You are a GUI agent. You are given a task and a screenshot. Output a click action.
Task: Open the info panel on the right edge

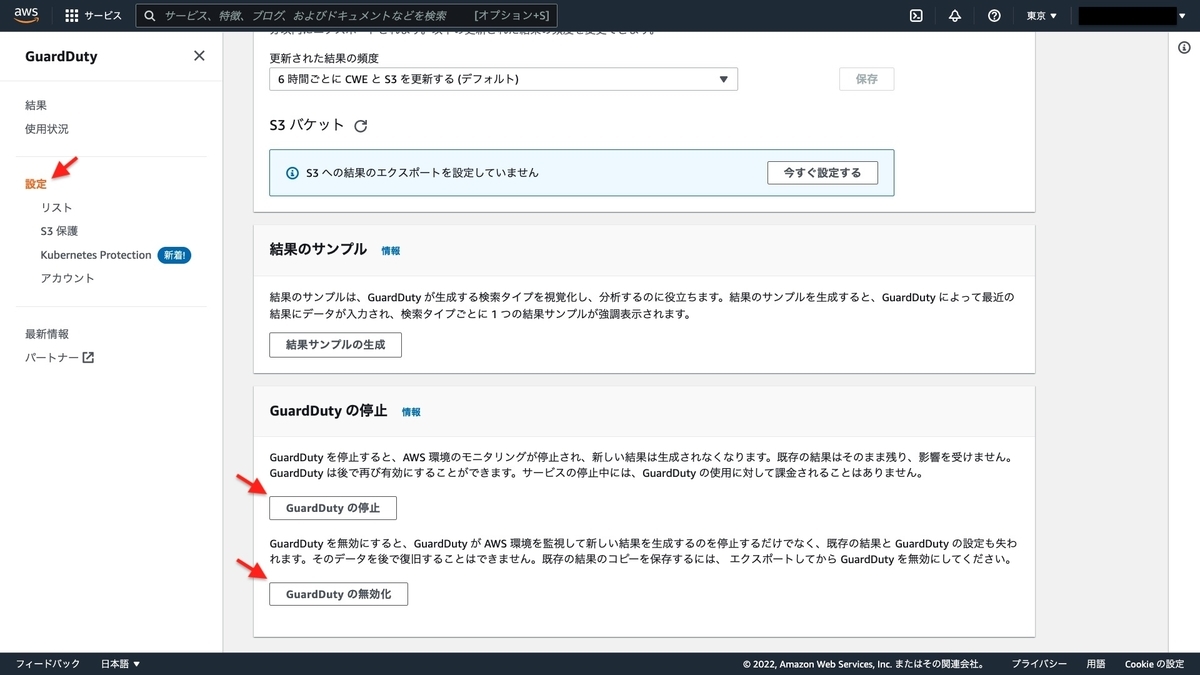point(1185,46)
